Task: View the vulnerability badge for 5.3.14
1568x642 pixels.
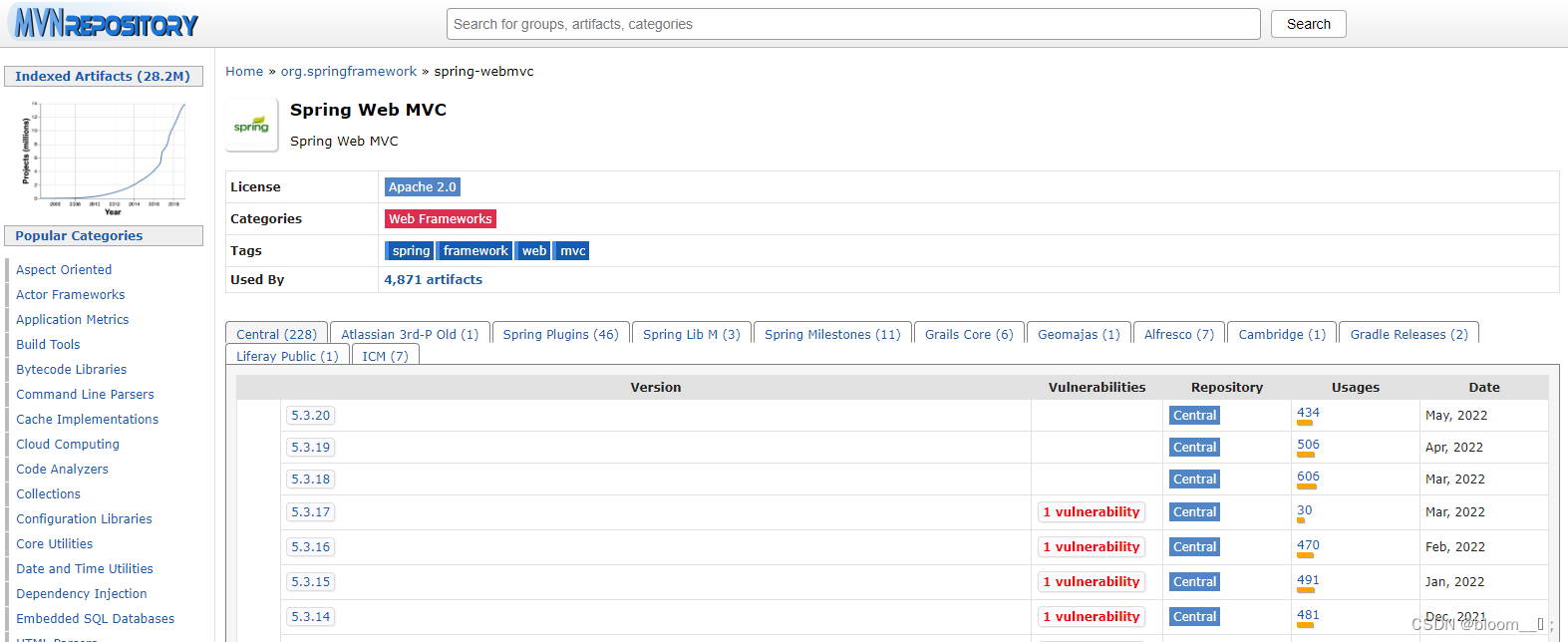Action: (1091, 617)
